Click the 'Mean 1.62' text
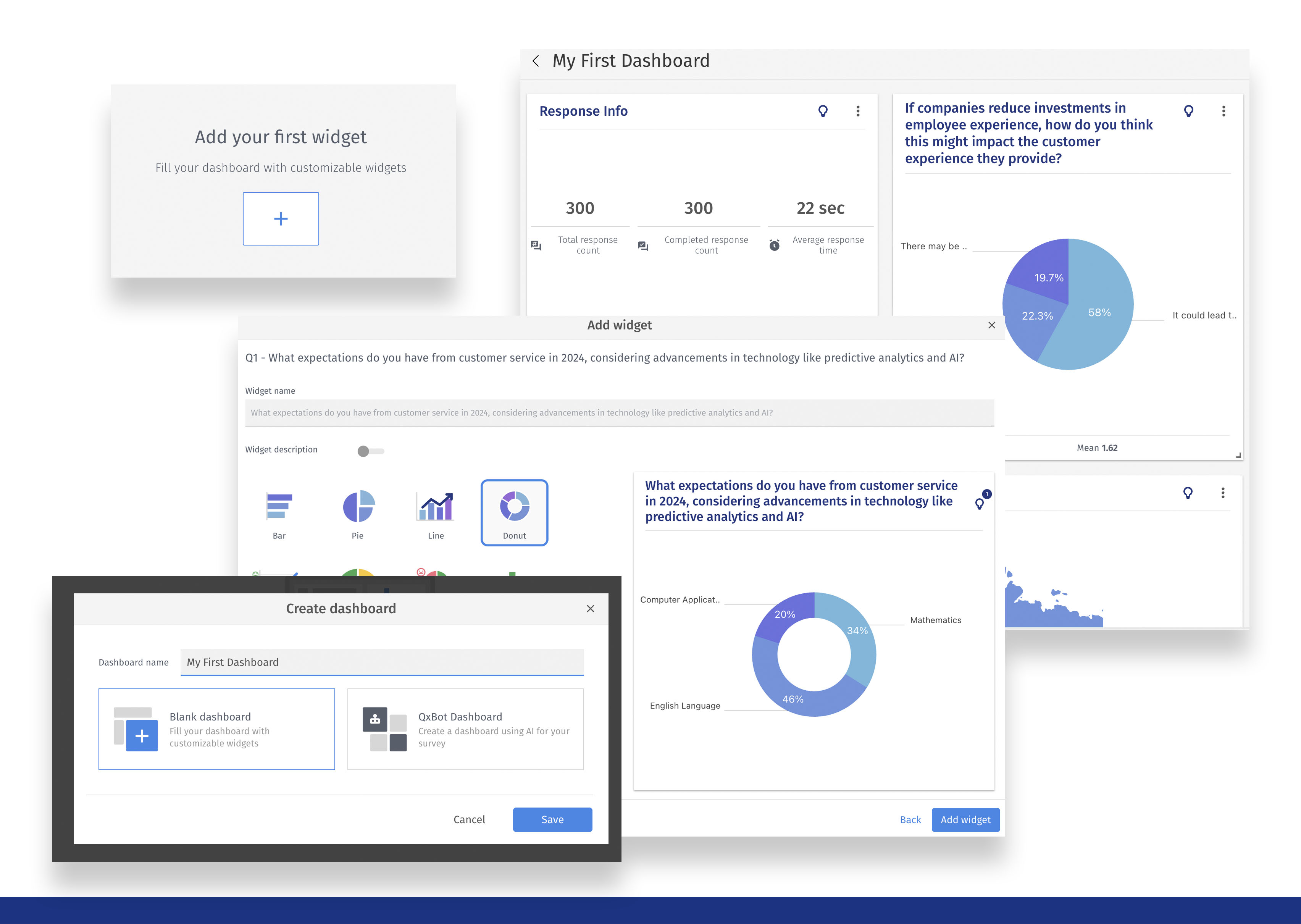 pos(1097,448)
